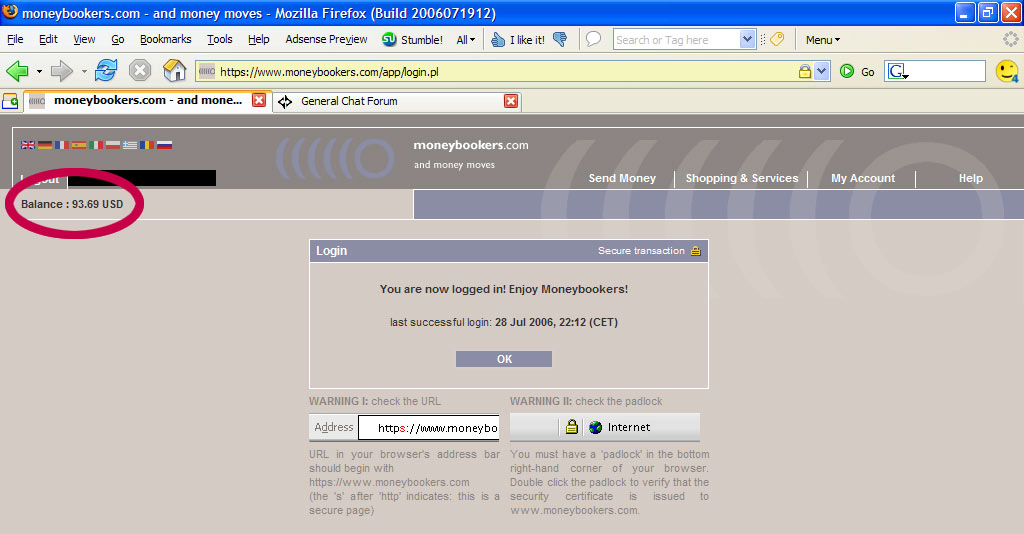Close the General Chat Forum tab
The width and height of the screenshot is (1024, 534).
tap(511, 101)
